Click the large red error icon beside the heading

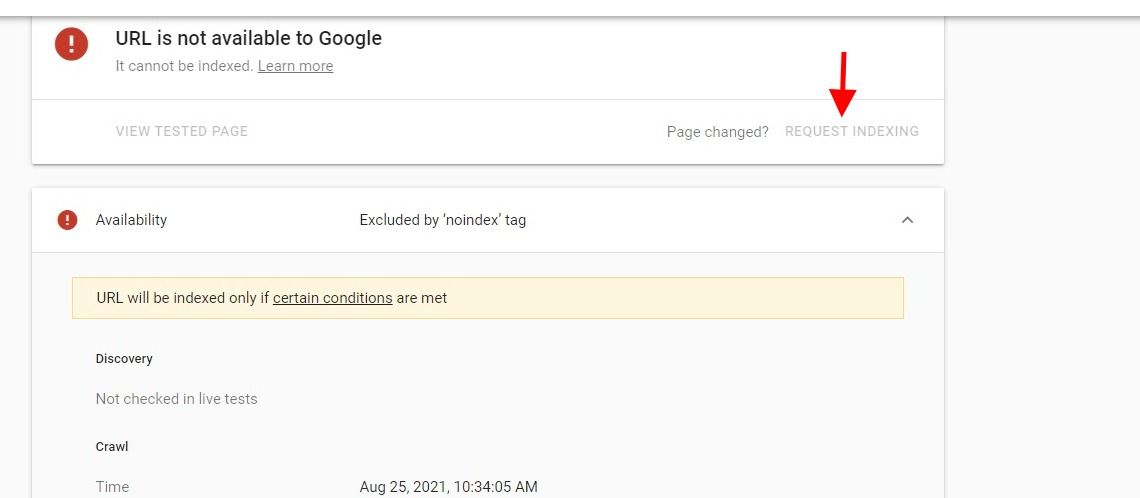coord(71,44)
